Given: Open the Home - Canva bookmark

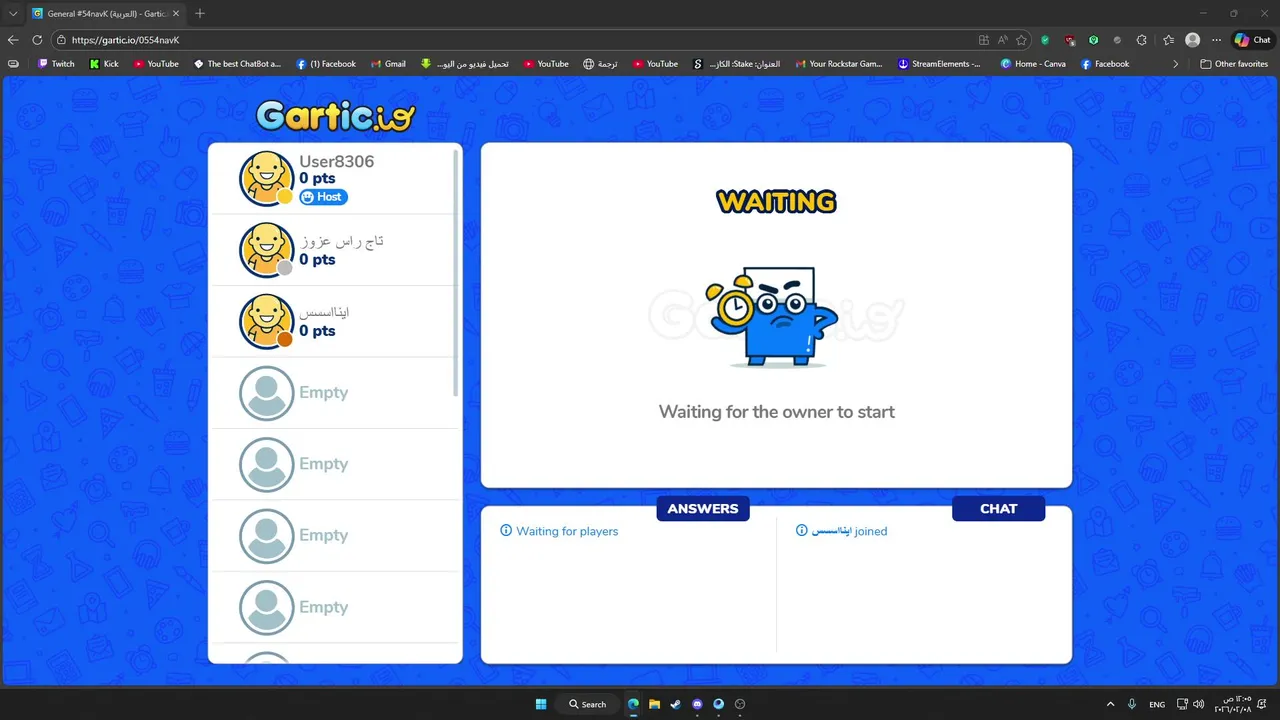Looking at the screenshot, I should (1033, 64).
